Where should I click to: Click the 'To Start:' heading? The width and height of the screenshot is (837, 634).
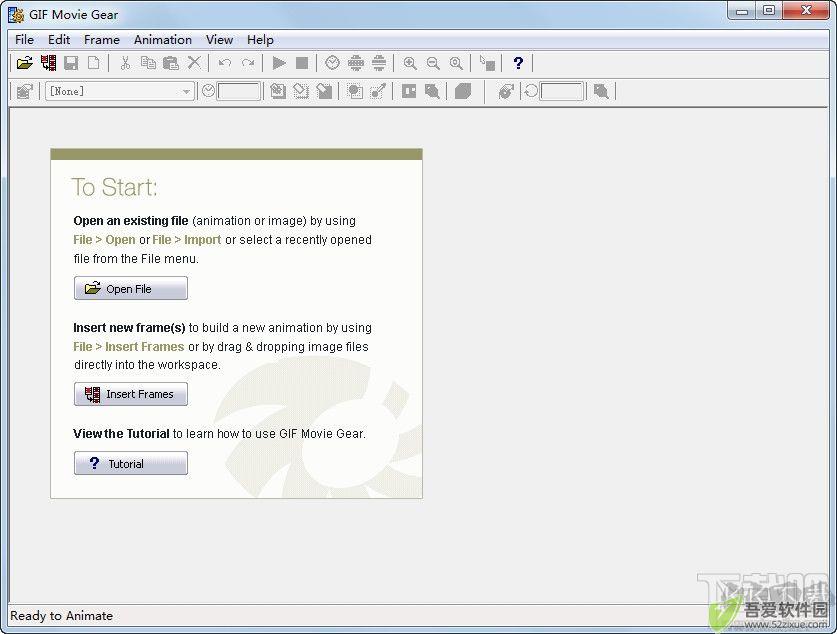[115, 187]
